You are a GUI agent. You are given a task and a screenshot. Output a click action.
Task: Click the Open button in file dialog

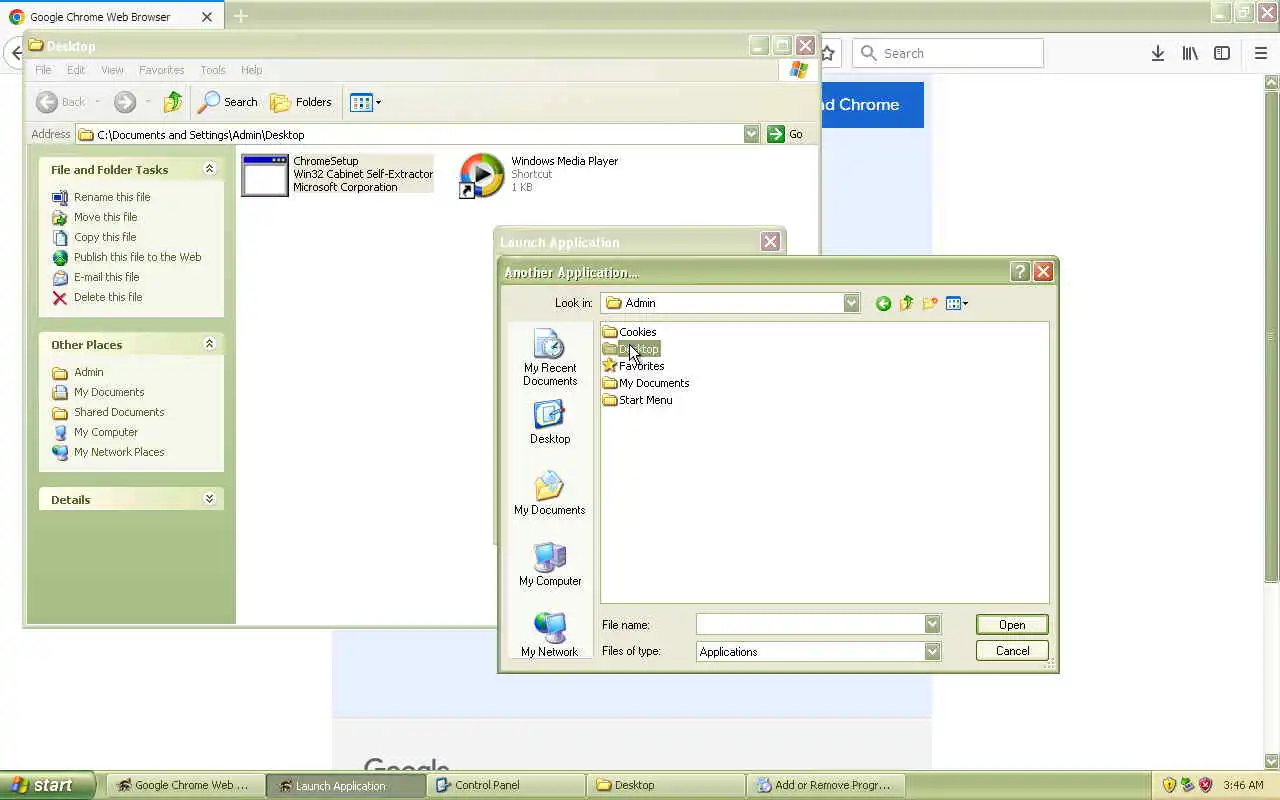[1012, 625]
